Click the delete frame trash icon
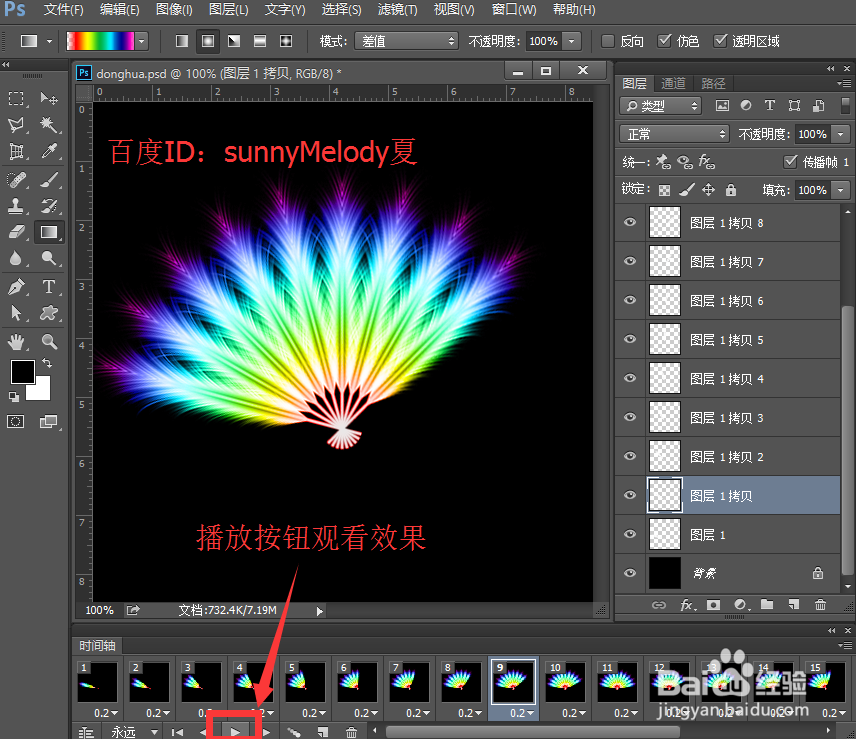This screenshot has width=856, height=739. coord(350,731)
